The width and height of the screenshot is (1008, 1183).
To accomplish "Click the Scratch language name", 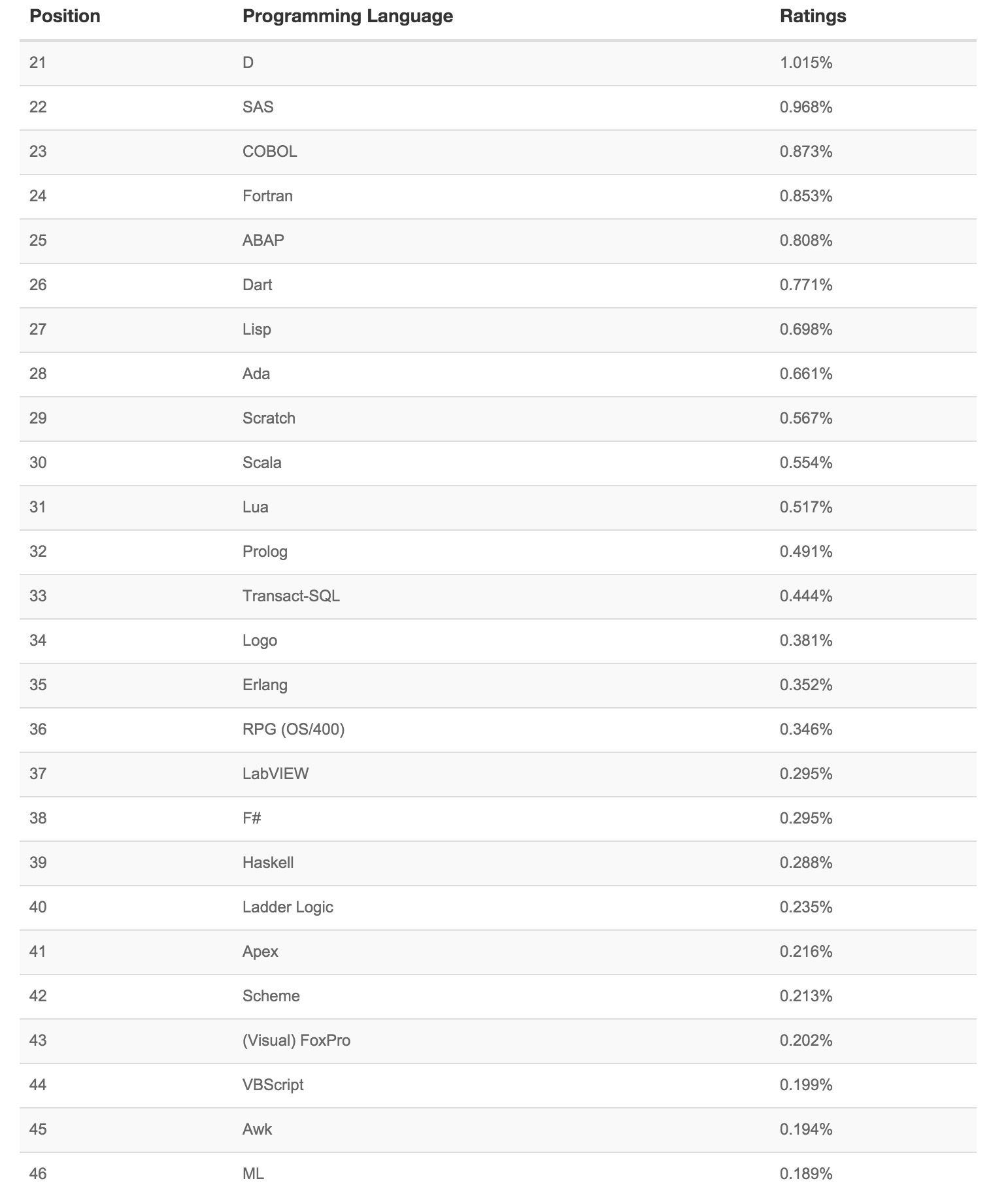I will (269, 418).
